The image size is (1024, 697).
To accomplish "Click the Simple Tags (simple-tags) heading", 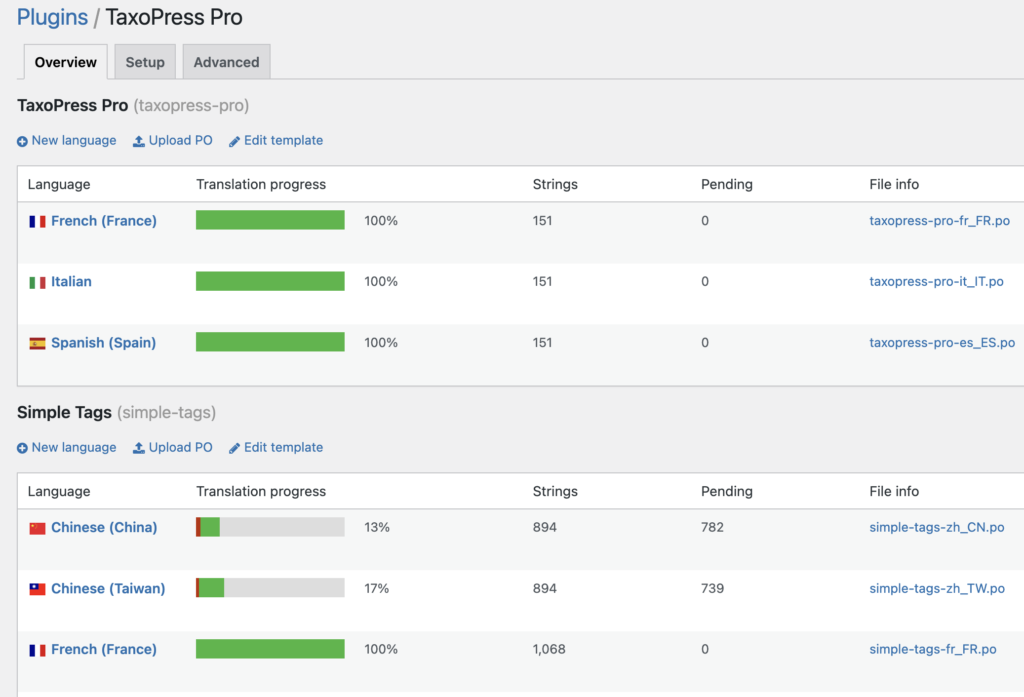I will click(116, 412).
